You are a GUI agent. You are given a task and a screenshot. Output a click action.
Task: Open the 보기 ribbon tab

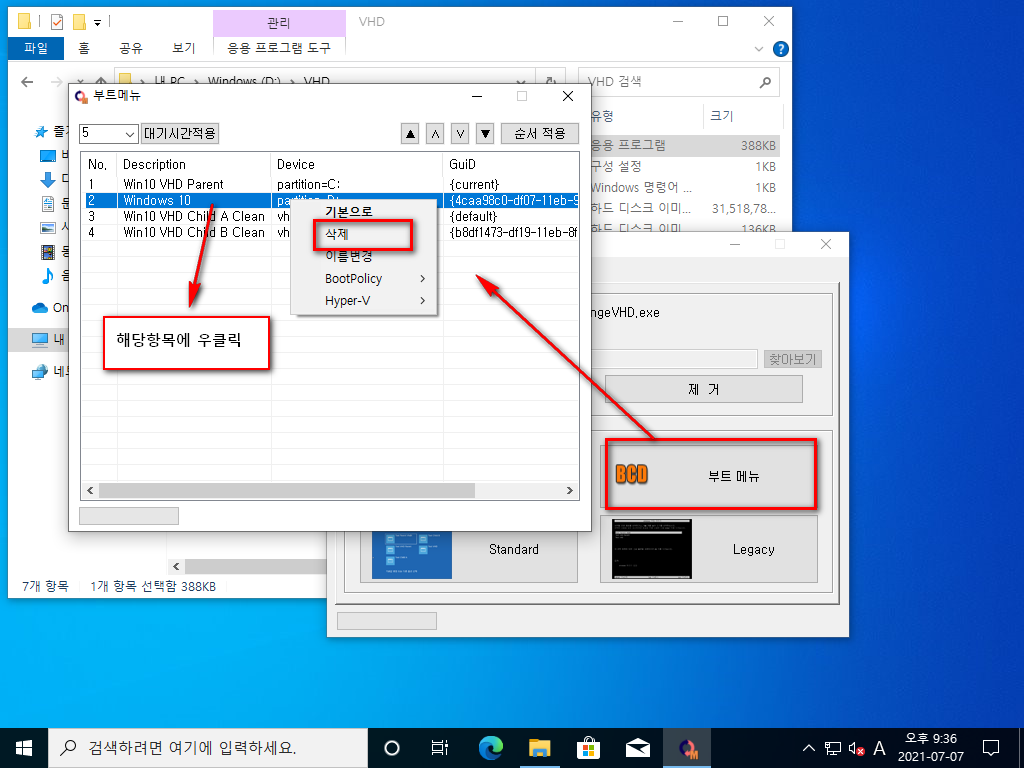pos(184,48)
